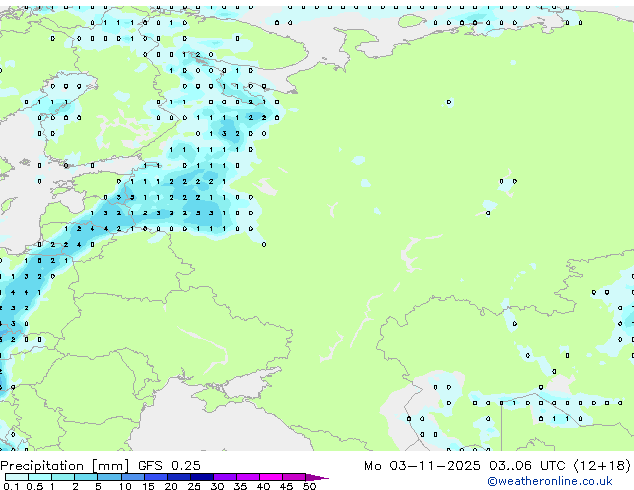Select the 40–45 mm magenta legend swatch
This screenshot has width=634, height=490.
point(271,477)
